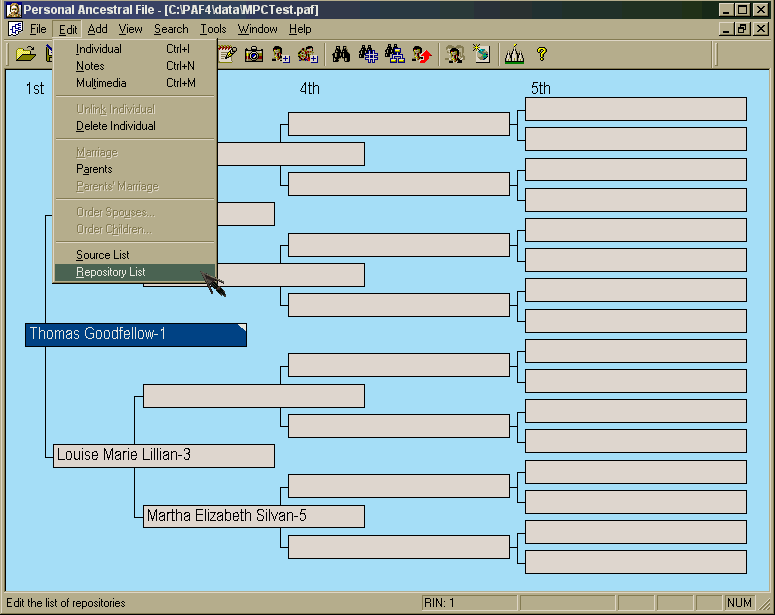Close the open Edit menu

tap(68, 30)
